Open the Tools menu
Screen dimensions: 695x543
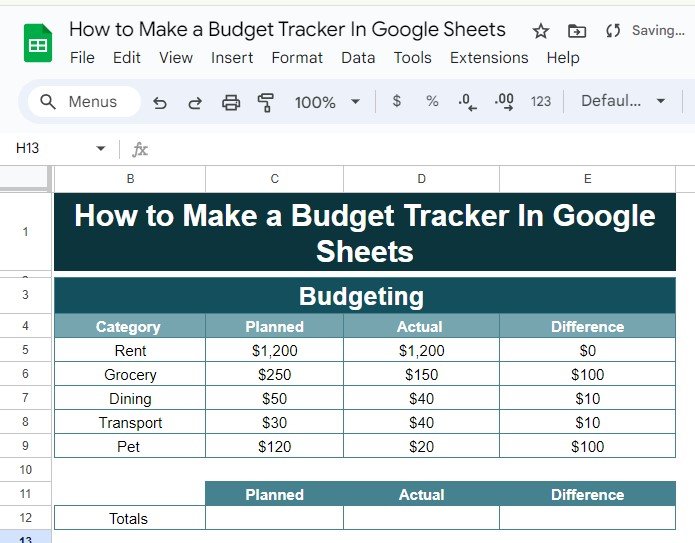413,58
